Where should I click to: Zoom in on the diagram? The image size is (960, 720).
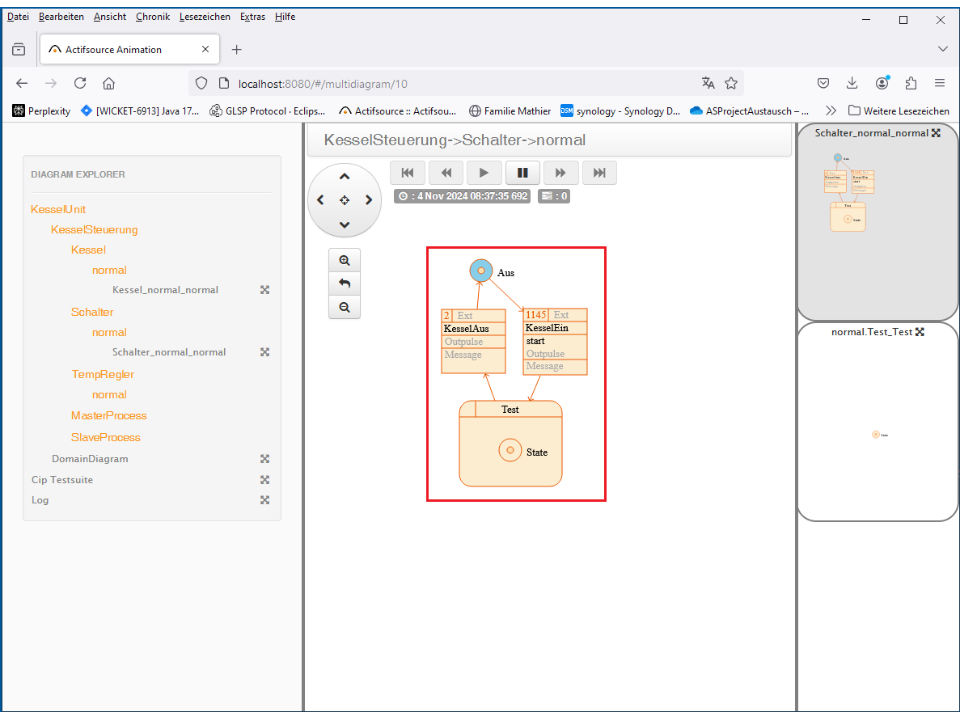[344, 261]
